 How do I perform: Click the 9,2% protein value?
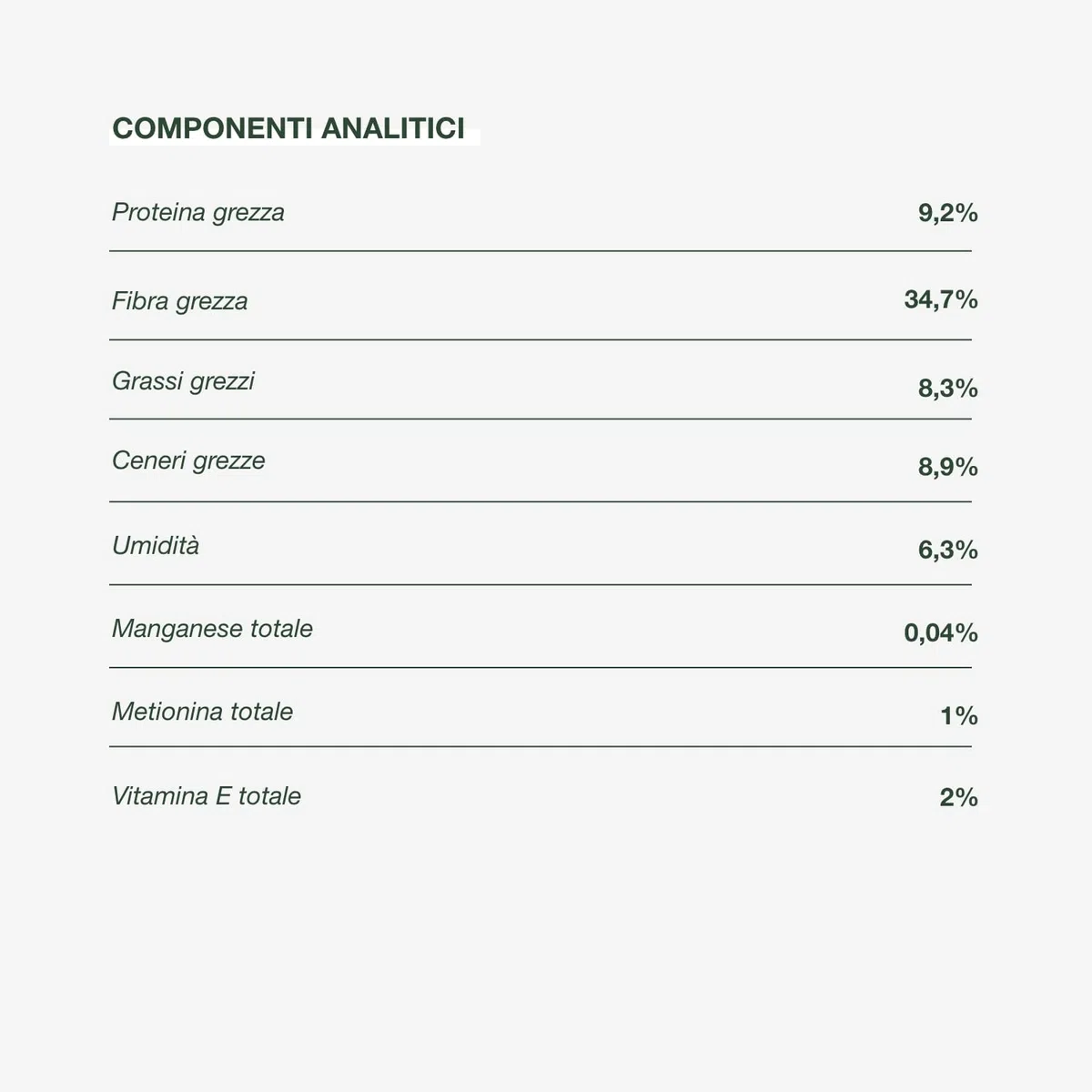[x=947, y=213]
